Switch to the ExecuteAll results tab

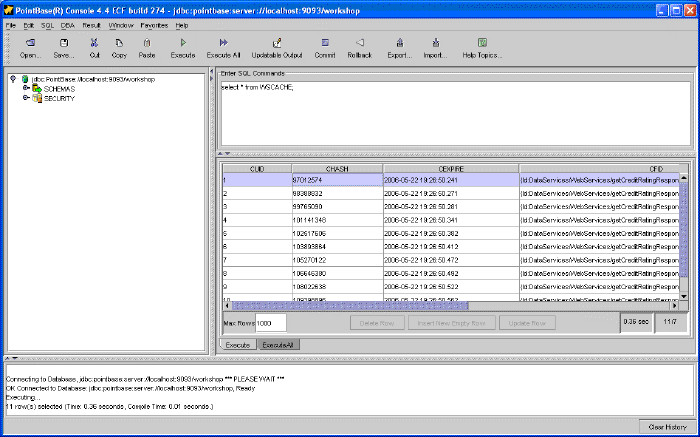(x=278, y=345)
